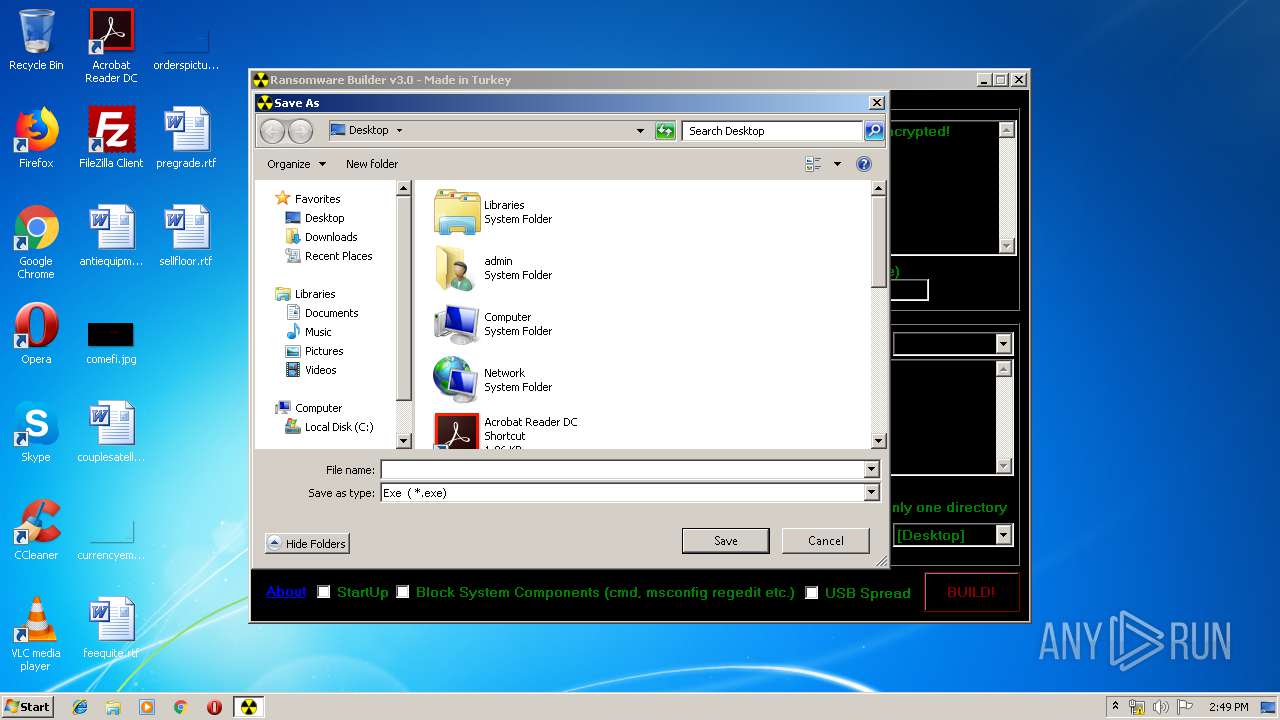
Task: Open the Desktop address path dropdown
Action: tap(399, 131)
